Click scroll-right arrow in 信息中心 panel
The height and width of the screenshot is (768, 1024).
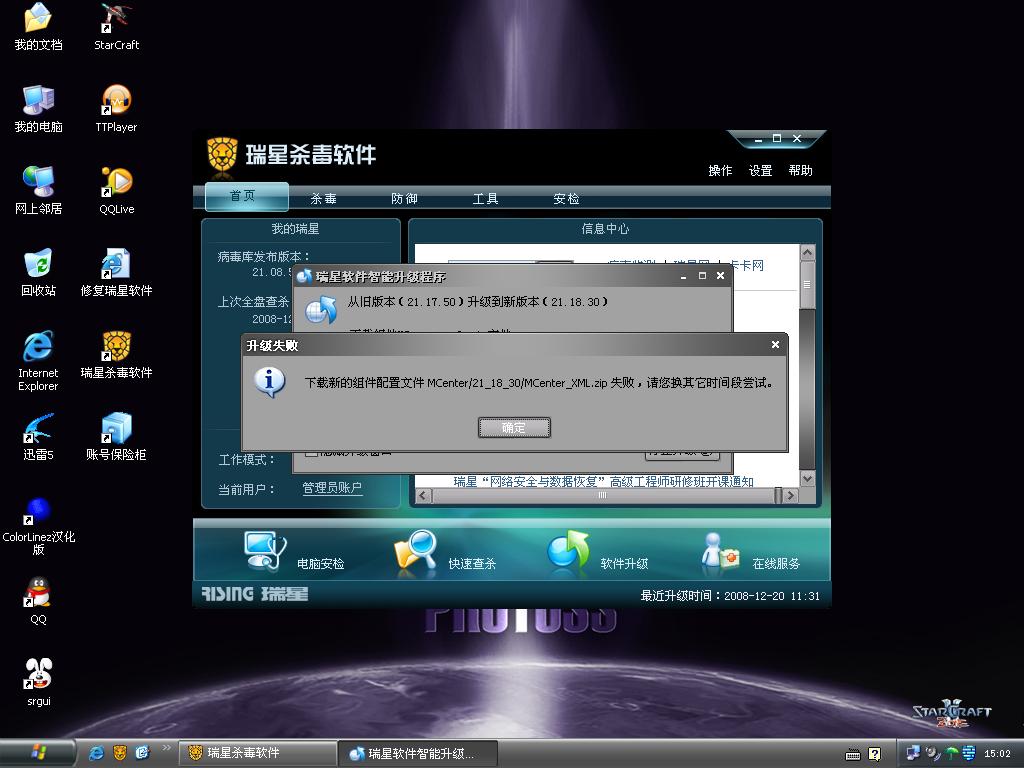click(x=791, y=495)
